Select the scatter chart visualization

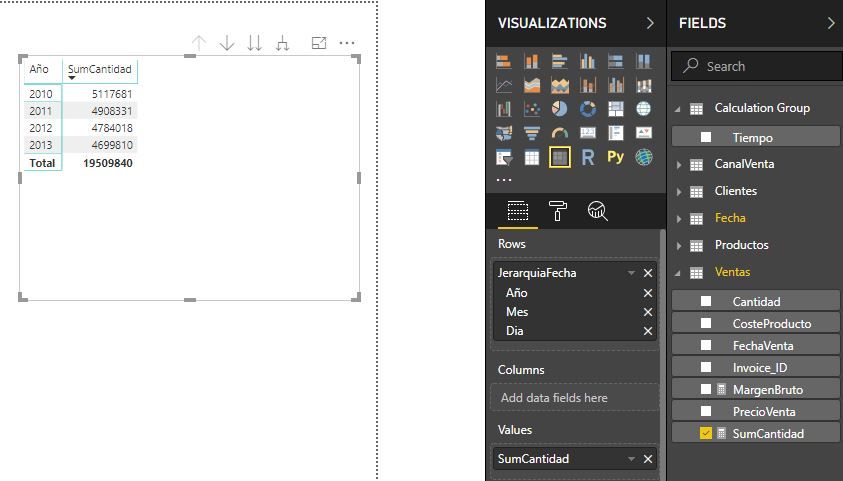point(532,109)
